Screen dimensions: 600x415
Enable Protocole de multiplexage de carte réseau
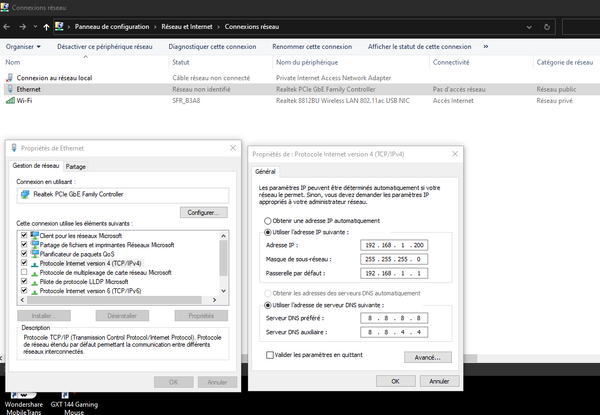point(24,272)
